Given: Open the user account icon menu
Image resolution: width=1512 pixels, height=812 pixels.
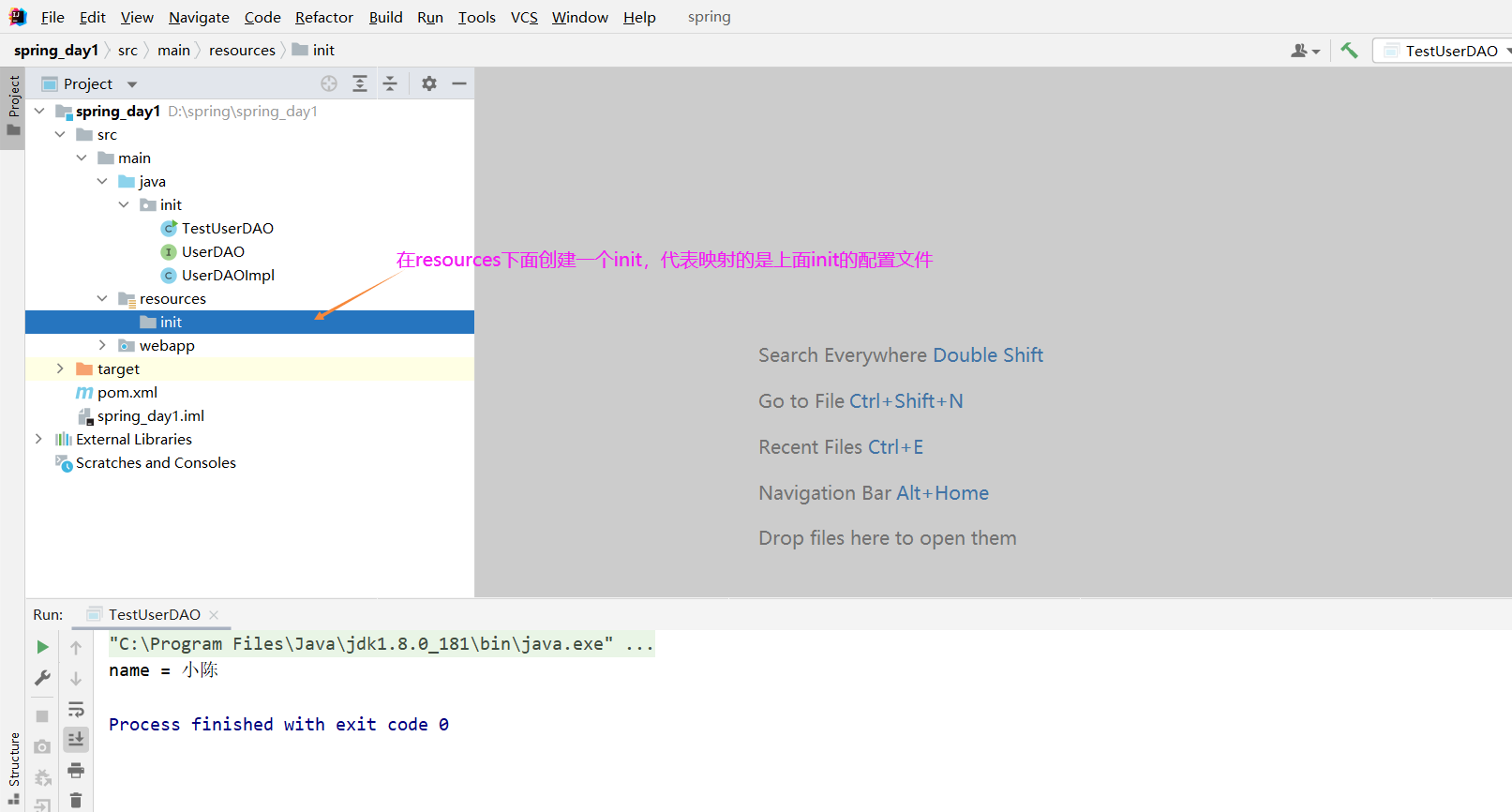Looking at the screenshot, I should pos(1305,51).
